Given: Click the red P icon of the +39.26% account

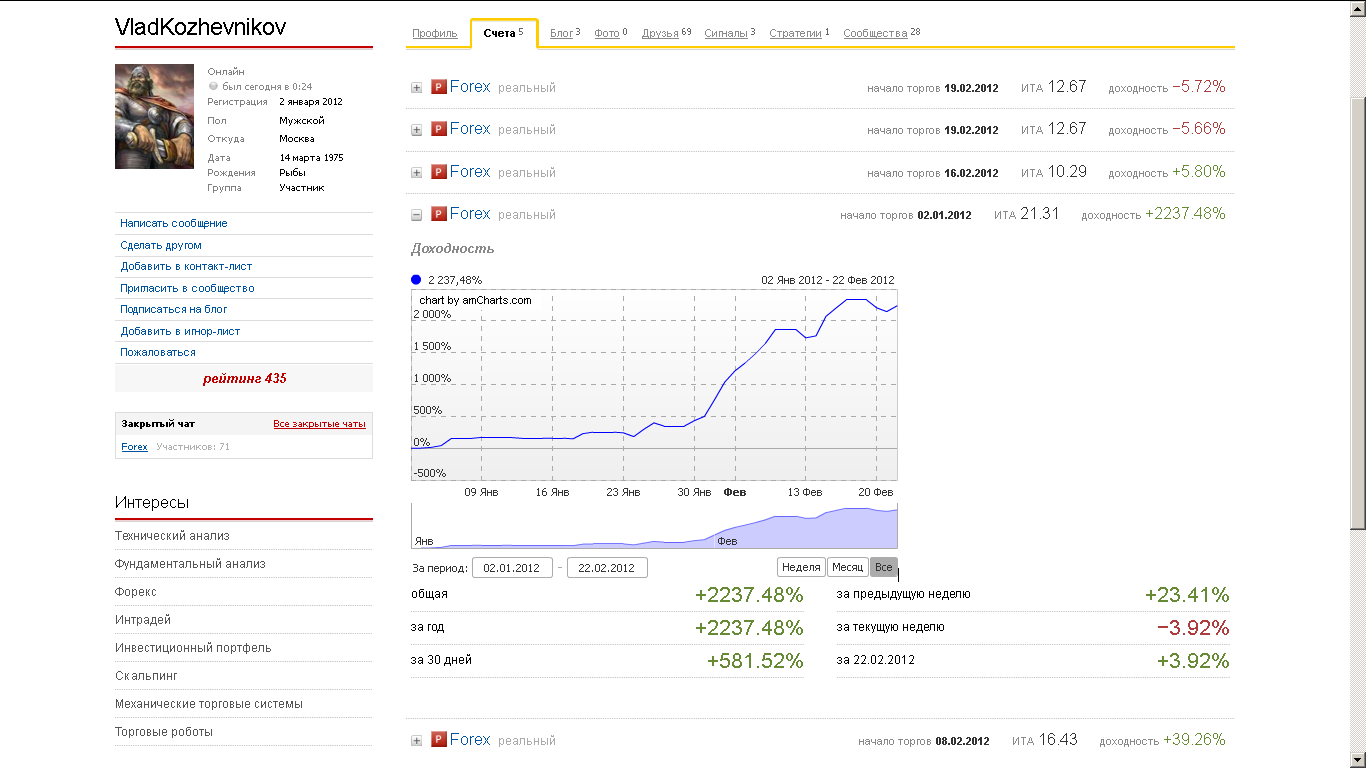Looking at the screenshot, I should (438, 740).
